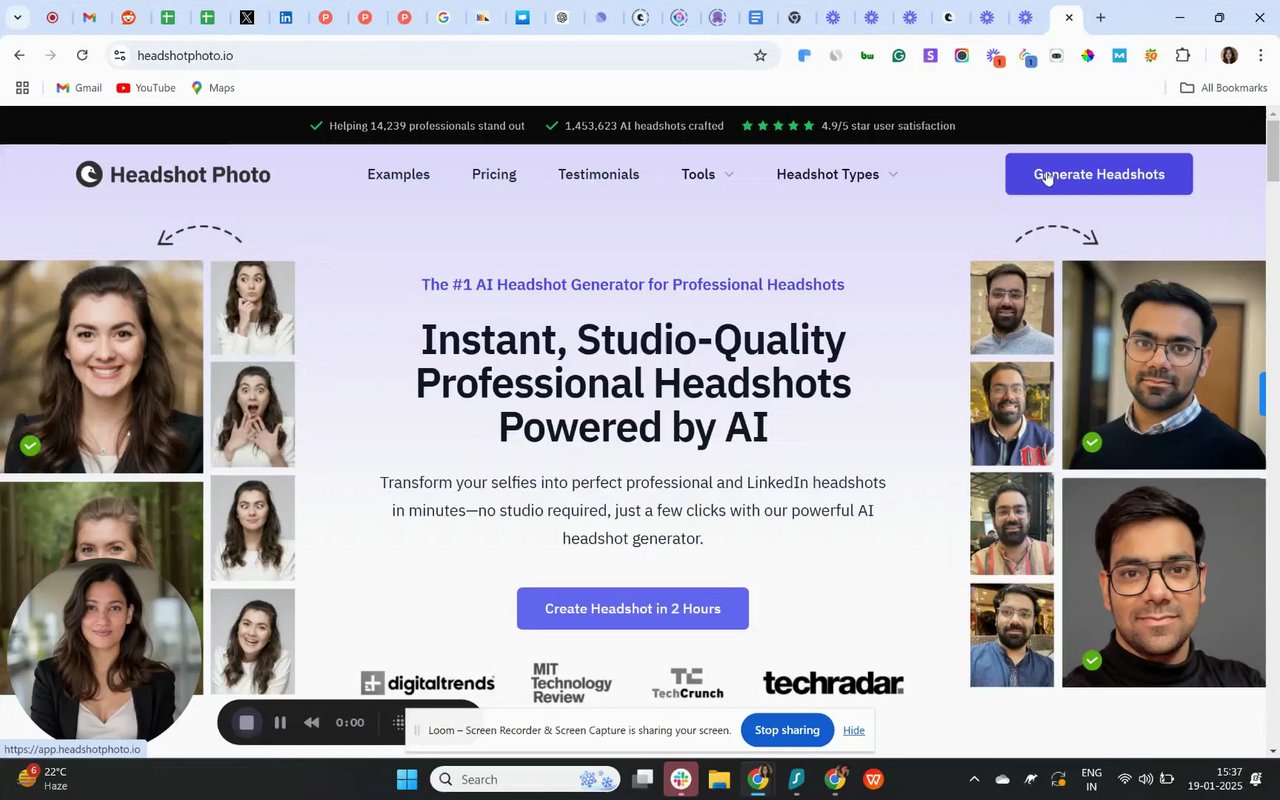Click the TechCrunch logo

[687, 683]
